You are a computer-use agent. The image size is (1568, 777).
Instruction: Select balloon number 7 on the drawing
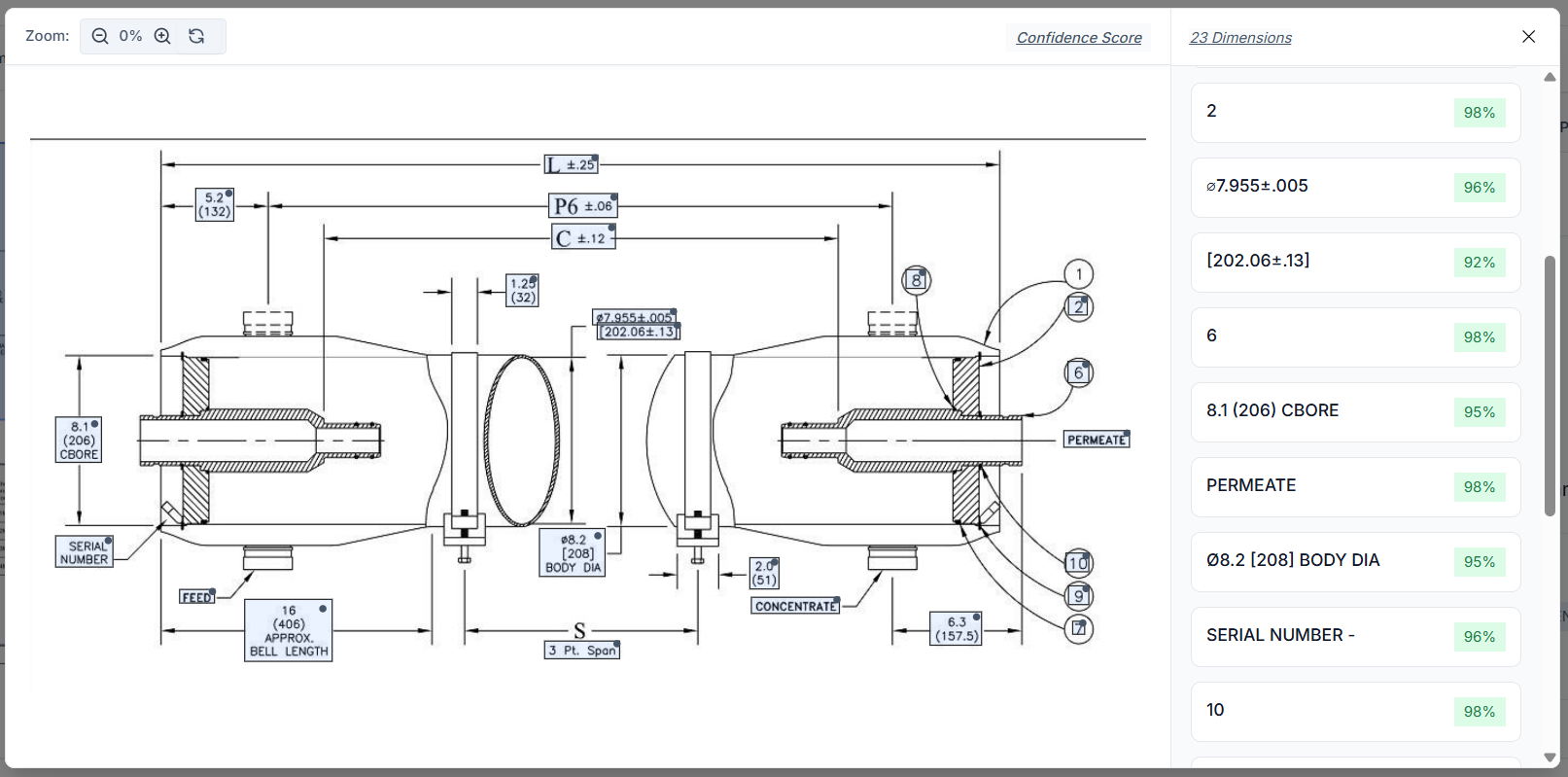click(x=1079, y=629)
